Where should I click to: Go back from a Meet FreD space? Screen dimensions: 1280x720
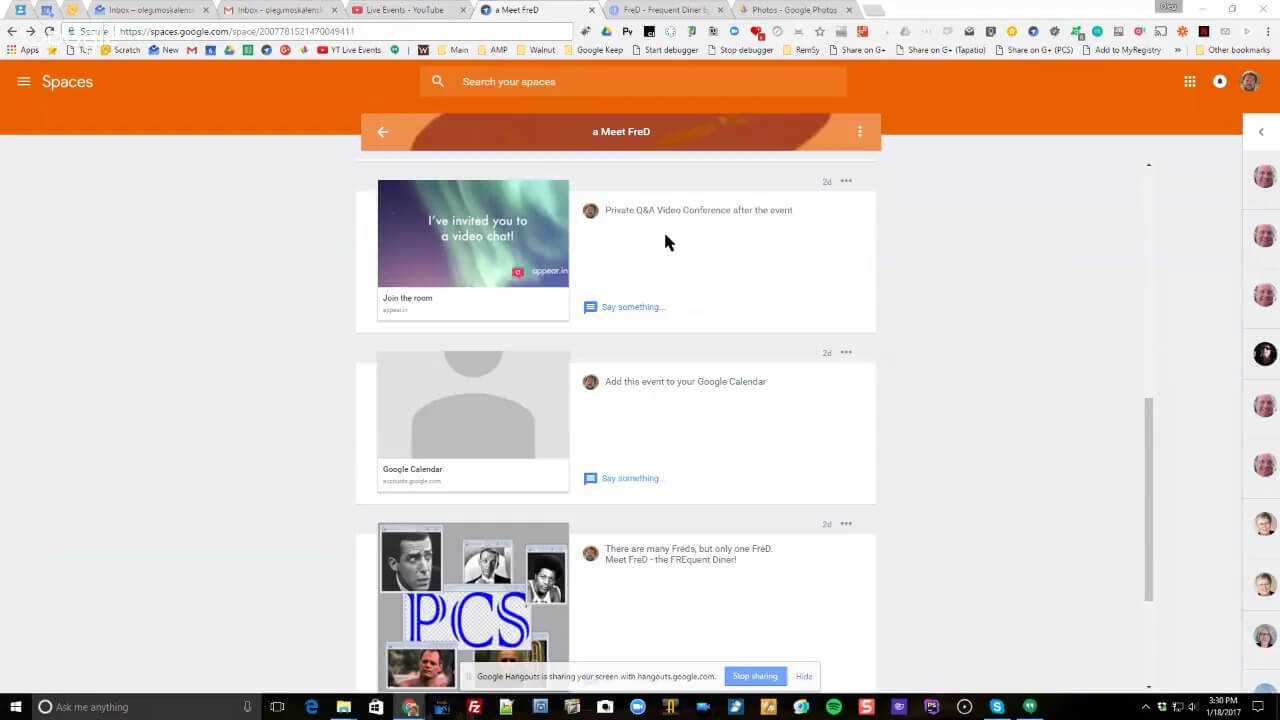tap(383, 132)
